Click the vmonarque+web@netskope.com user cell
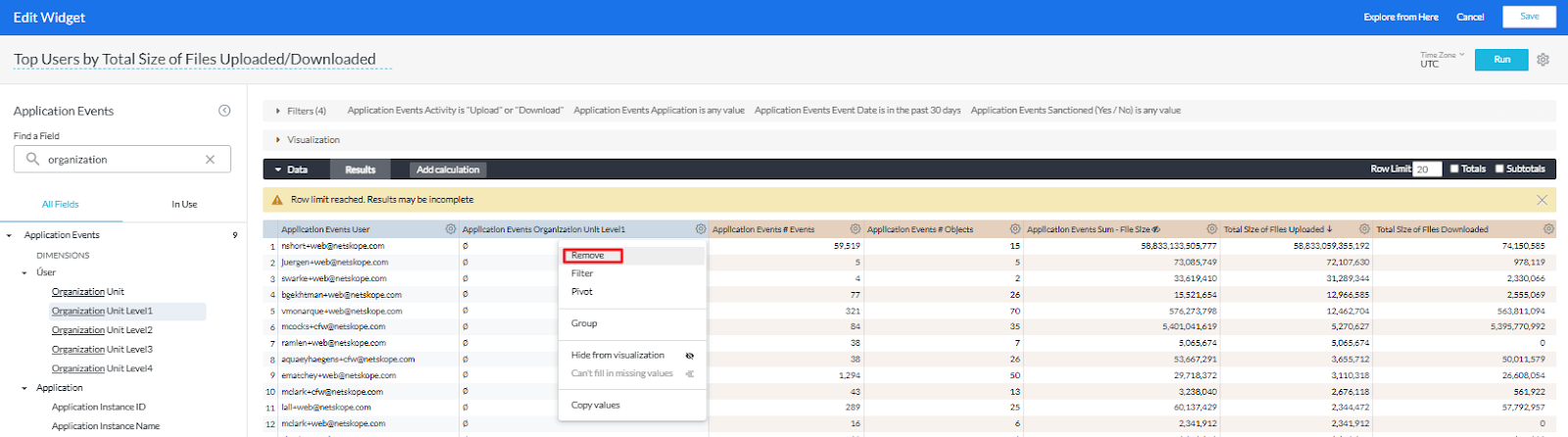Viewport: 1568px width, 437px height. pos(342,311)
